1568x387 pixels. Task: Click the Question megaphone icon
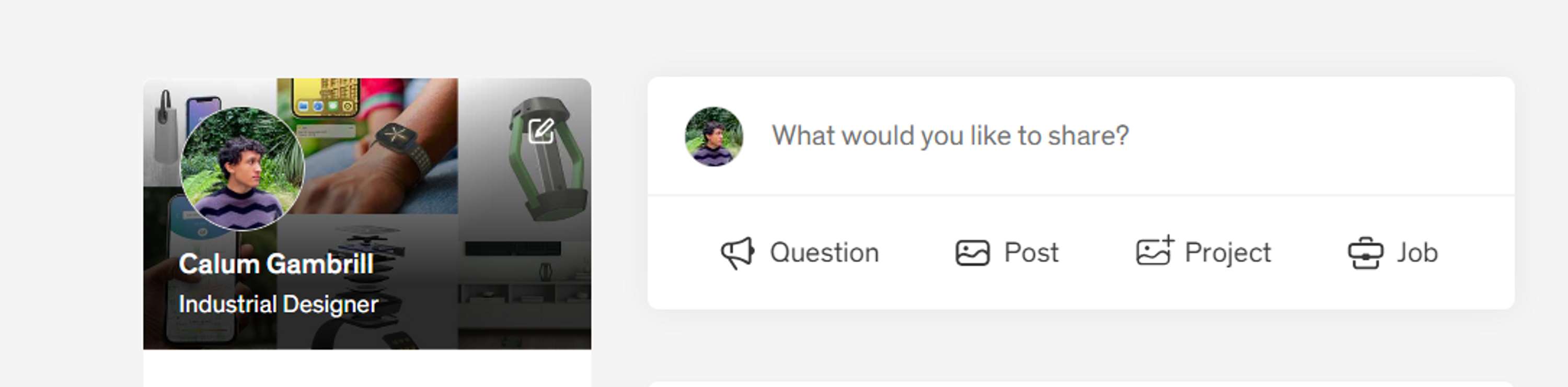[737, 253]
